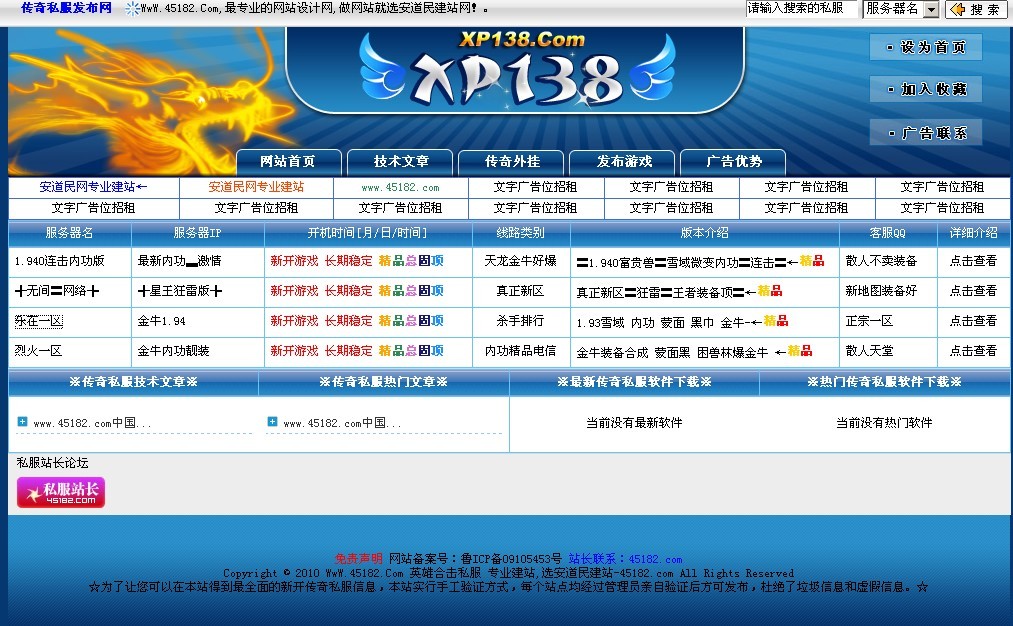Viewport: 1013px width, 626px height.
Task: Click 点击查看 for the 正宗一区 server
Action: click(974, 322)
